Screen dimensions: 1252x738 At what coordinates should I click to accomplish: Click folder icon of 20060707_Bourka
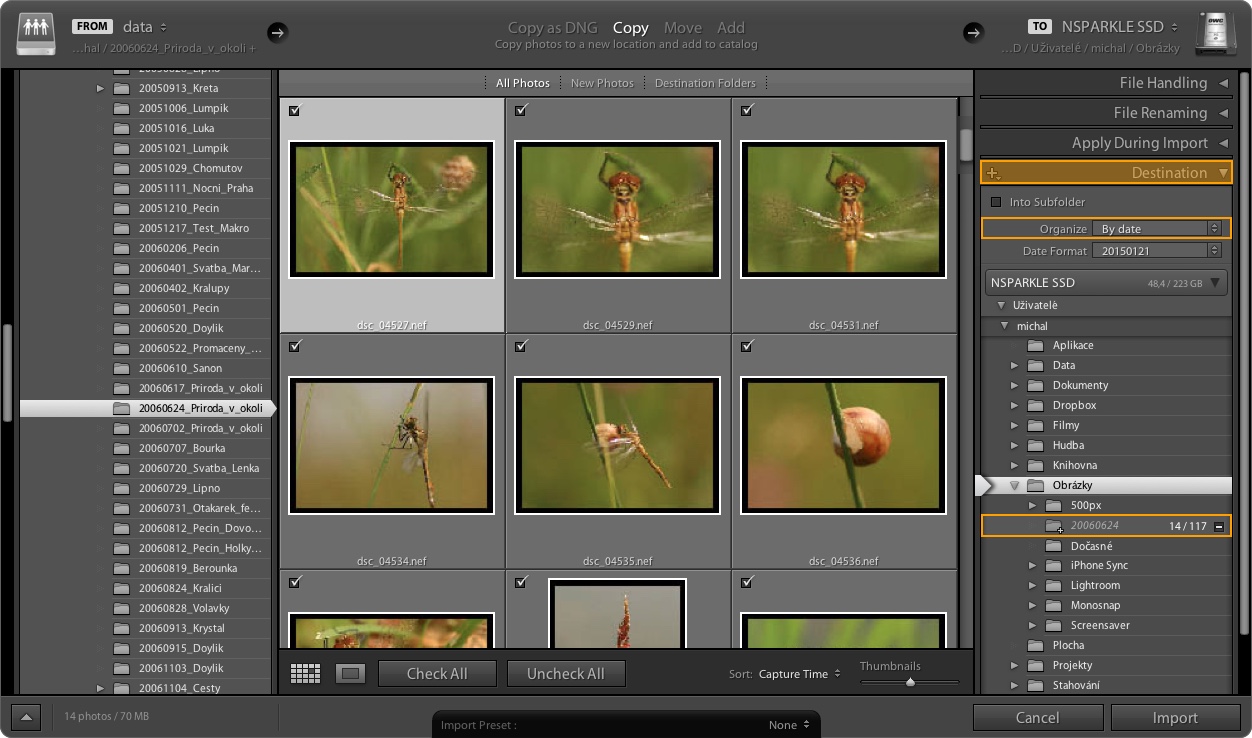pos(122,448)
